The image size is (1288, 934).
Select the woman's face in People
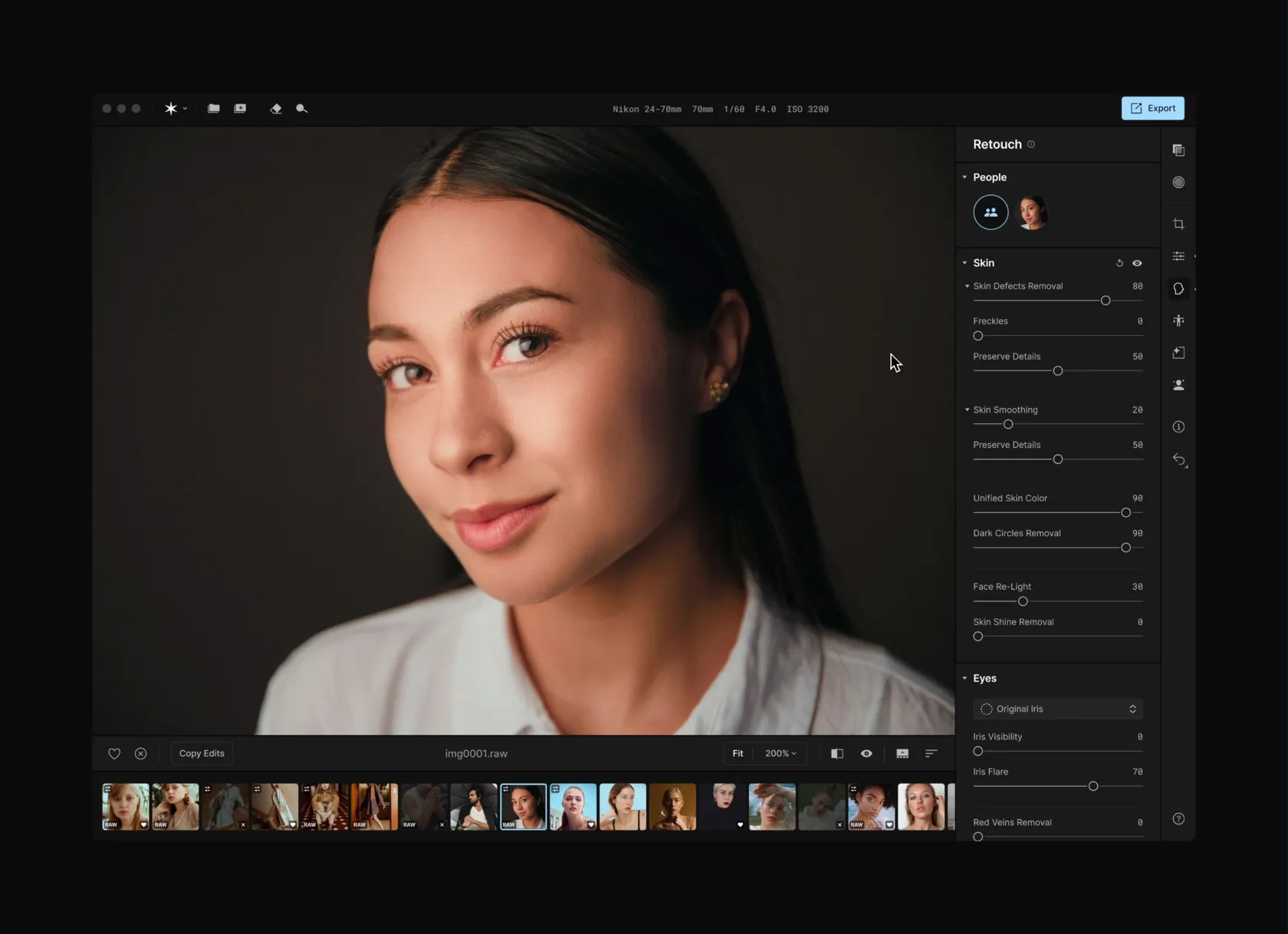click(x=1032, y=212)
